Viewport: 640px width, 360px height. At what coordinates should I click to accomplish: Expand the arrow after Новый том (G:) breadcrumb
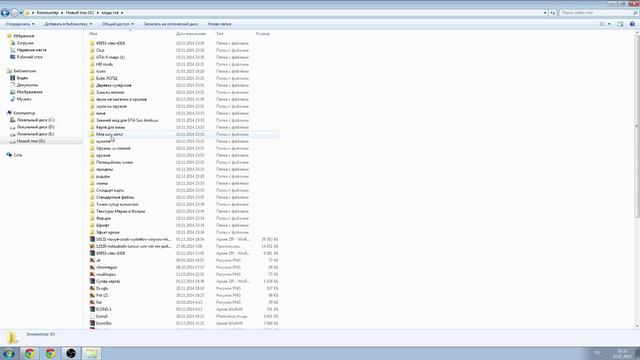click(98, 13)
